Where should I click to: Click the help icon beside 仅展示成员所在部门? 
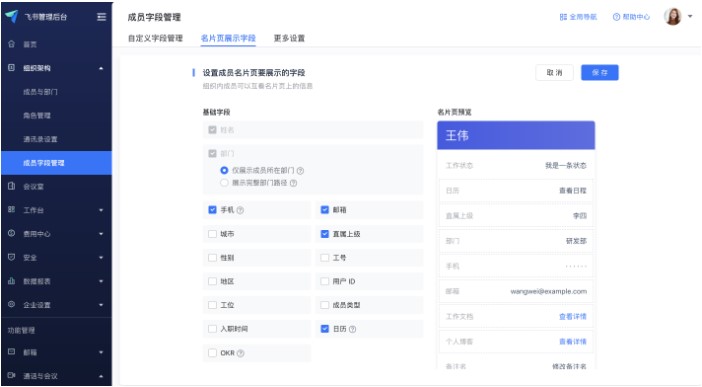coord(300,171)
